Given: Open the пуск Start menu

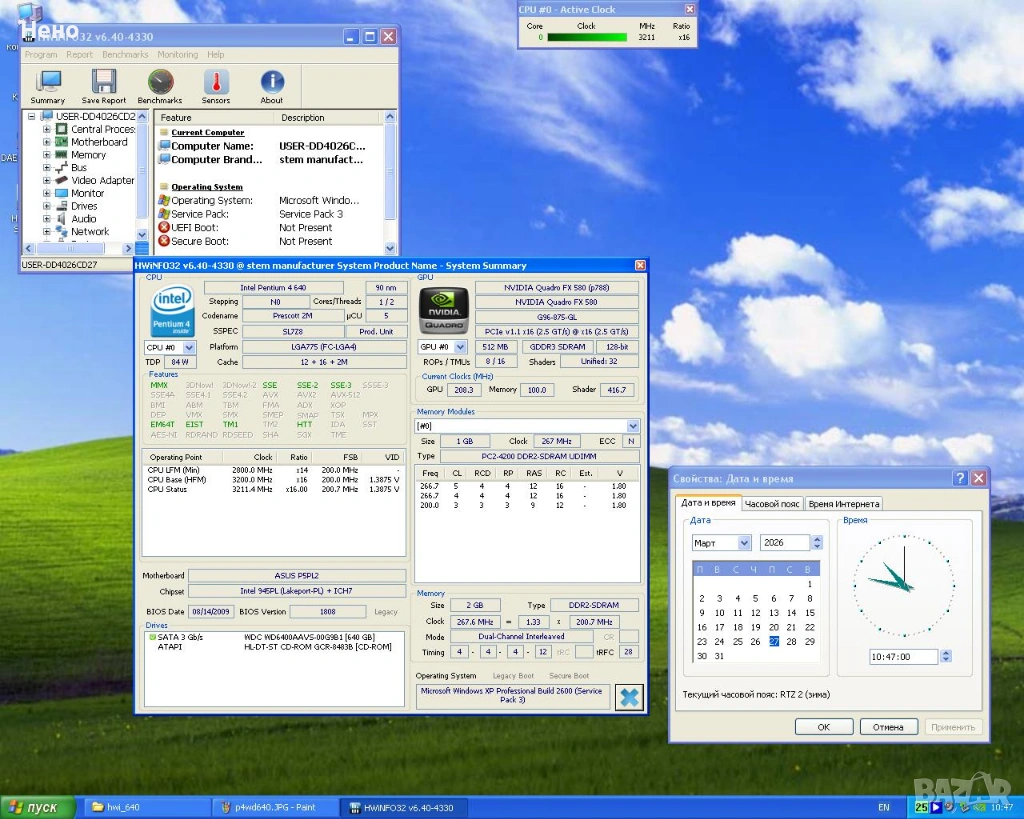Looking at the screenshot, I should tap(34, 807).
